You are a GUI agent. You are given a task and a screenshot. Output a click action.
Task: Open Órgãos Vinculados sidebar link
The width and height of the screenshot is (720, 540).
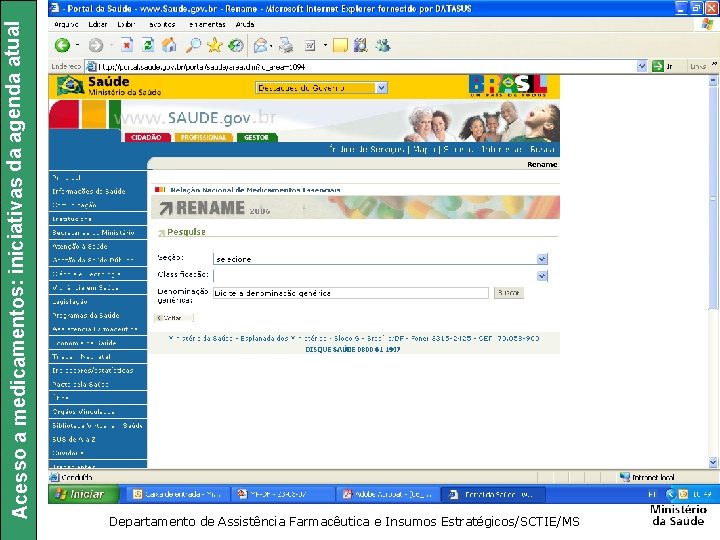click(83, 411)
